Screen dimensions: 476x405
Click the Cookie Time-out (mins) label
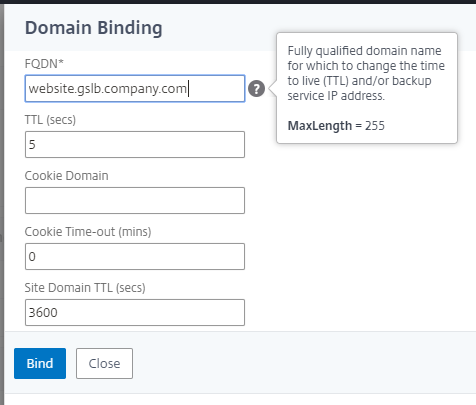[88, 232]
